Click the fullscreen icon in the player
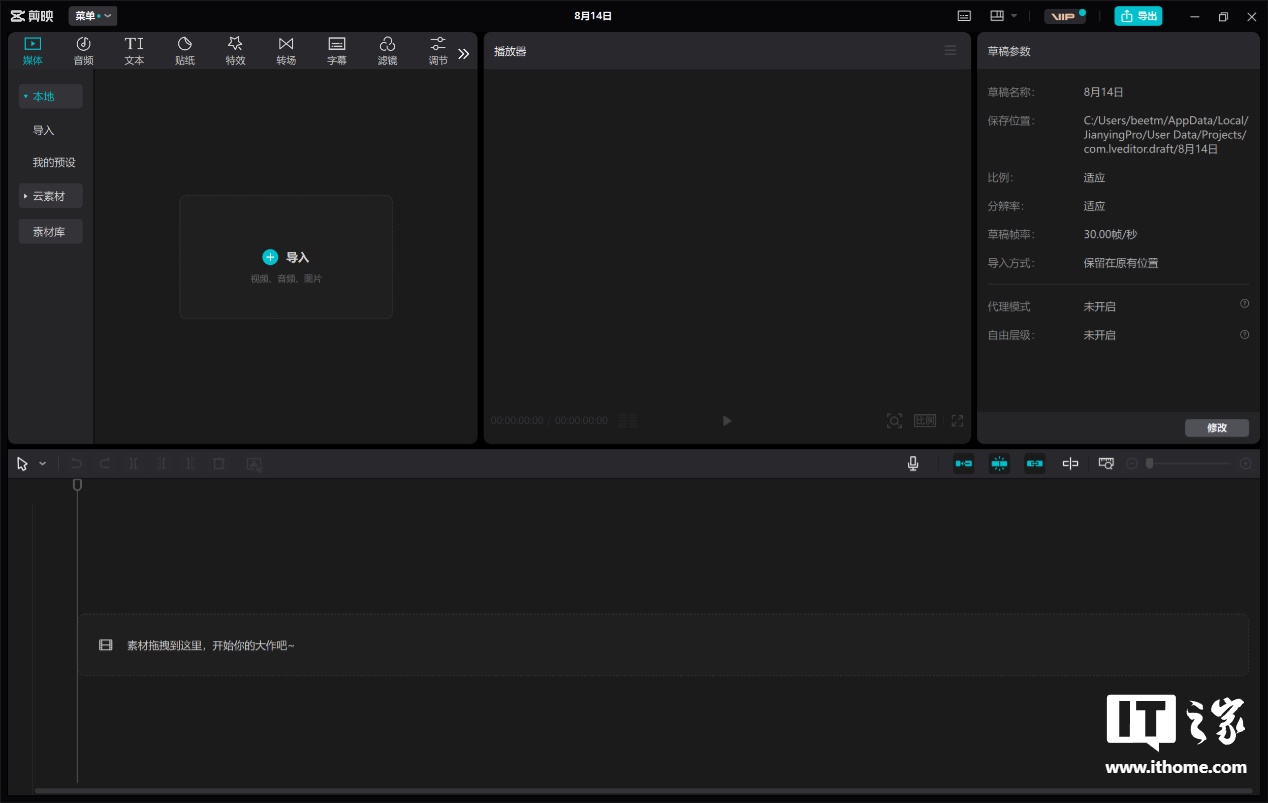The width and height of the screenshot is (1268, 803). 957,421
